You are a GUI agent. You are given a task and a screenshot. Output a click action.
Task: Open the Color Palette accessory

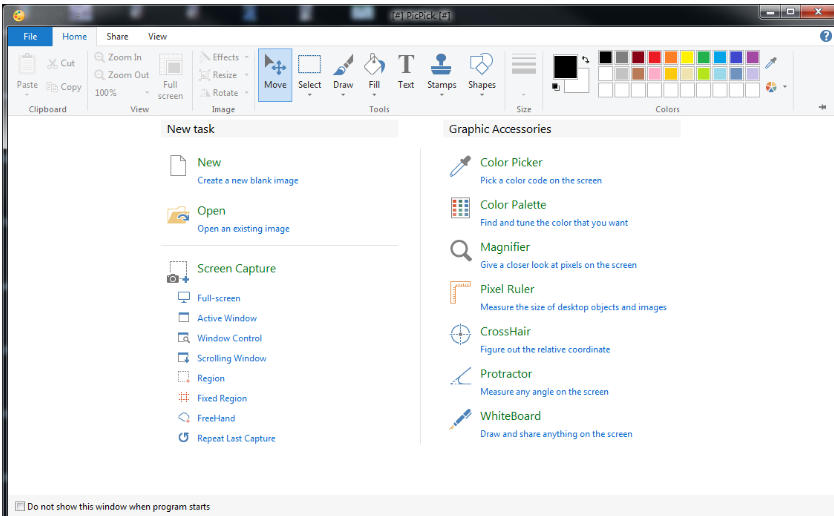[513, 205]
